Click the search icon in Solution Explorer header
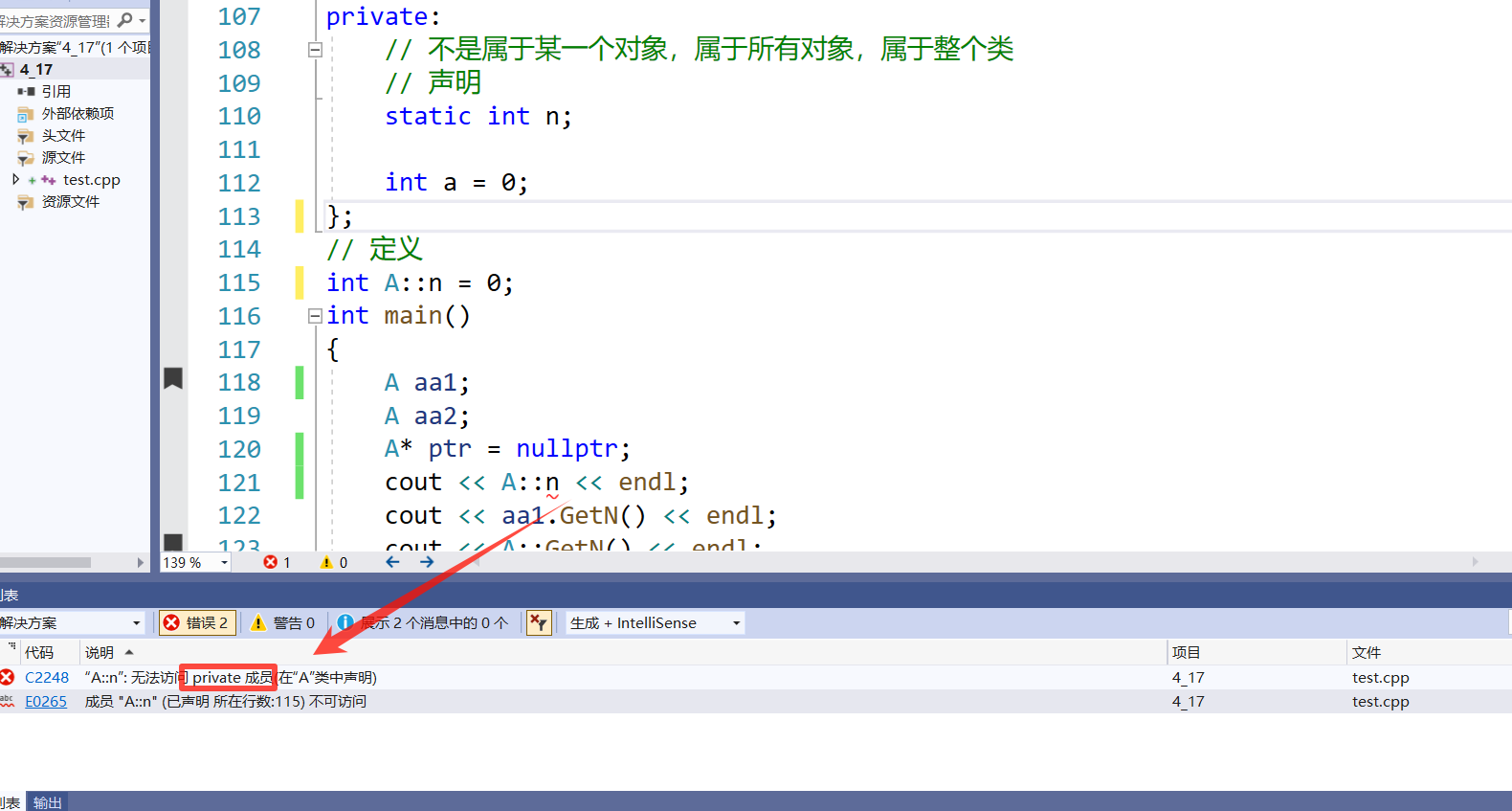The height and width of the screenshot is (811, 1512). pyautogui.click(x=125, y=19)
